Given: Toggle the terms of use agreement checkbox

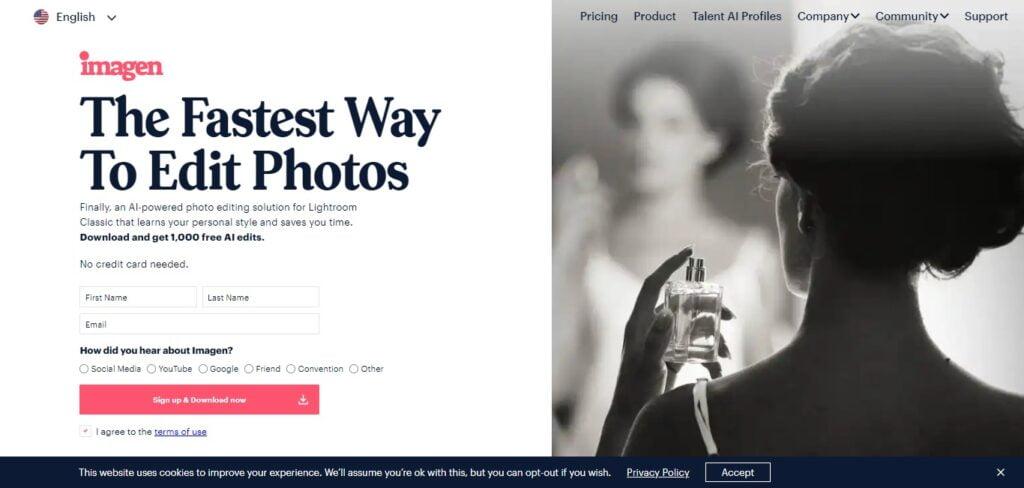Looking at the screenshot, I should pyautogui.click(x=86, y=431).
